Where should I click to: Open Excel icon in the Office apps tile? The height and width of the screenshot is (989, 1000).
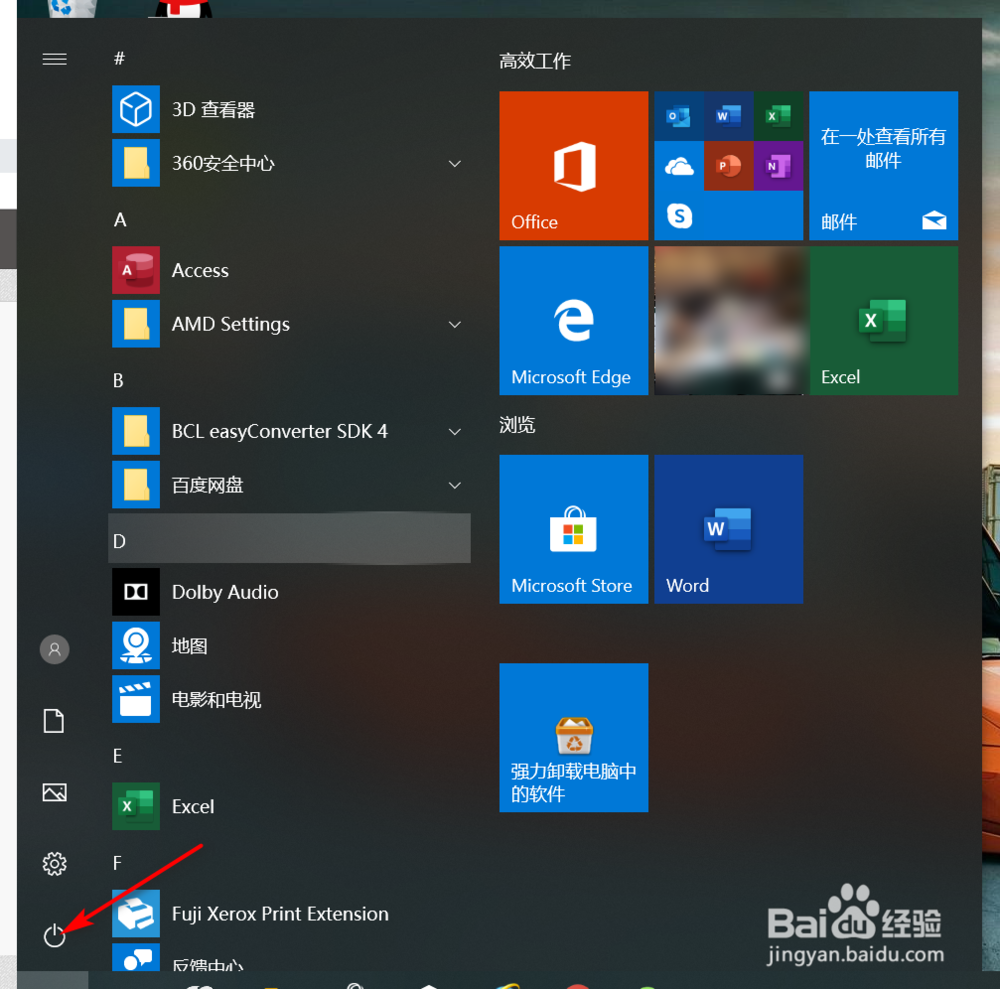pyautogui.click(x=778, y=116)
